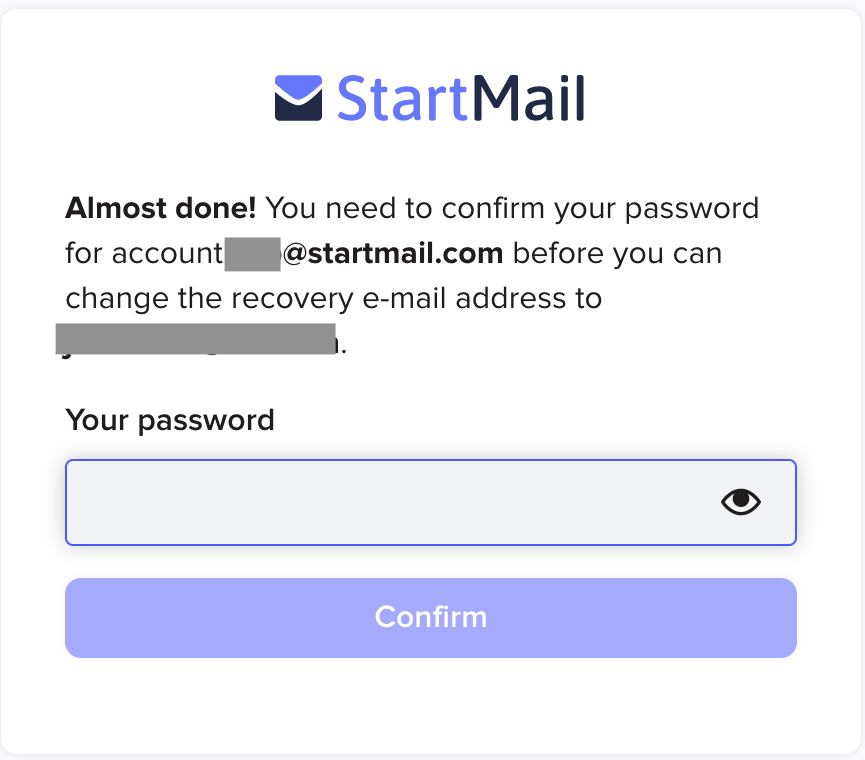Click the redacted account username before '@startmail.com'
The image size is (865, 760).
(251, 253)
